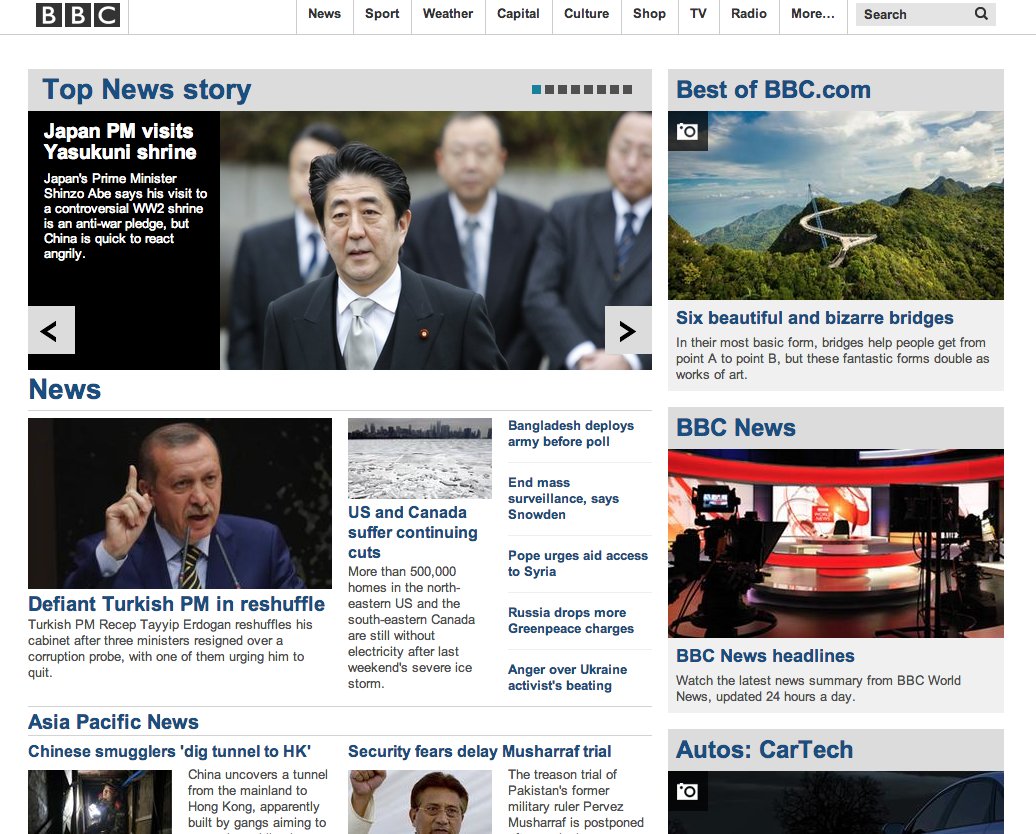Open the Shop menu item
Image resolution: width=1036 pixels, height=834 pixels.
[x=649, y=14]
